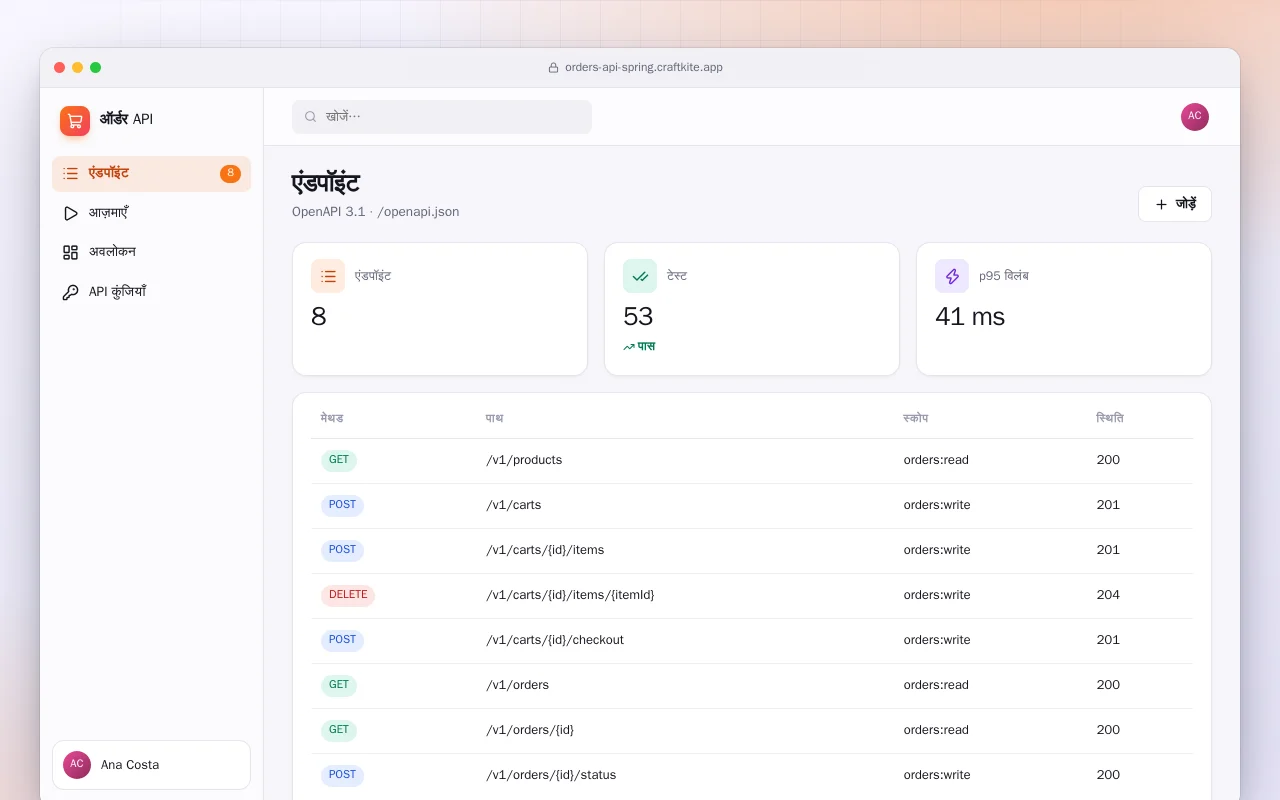Click the green double-check icon on टेस्ट card
1280x800 pixels.
[640, 276]
